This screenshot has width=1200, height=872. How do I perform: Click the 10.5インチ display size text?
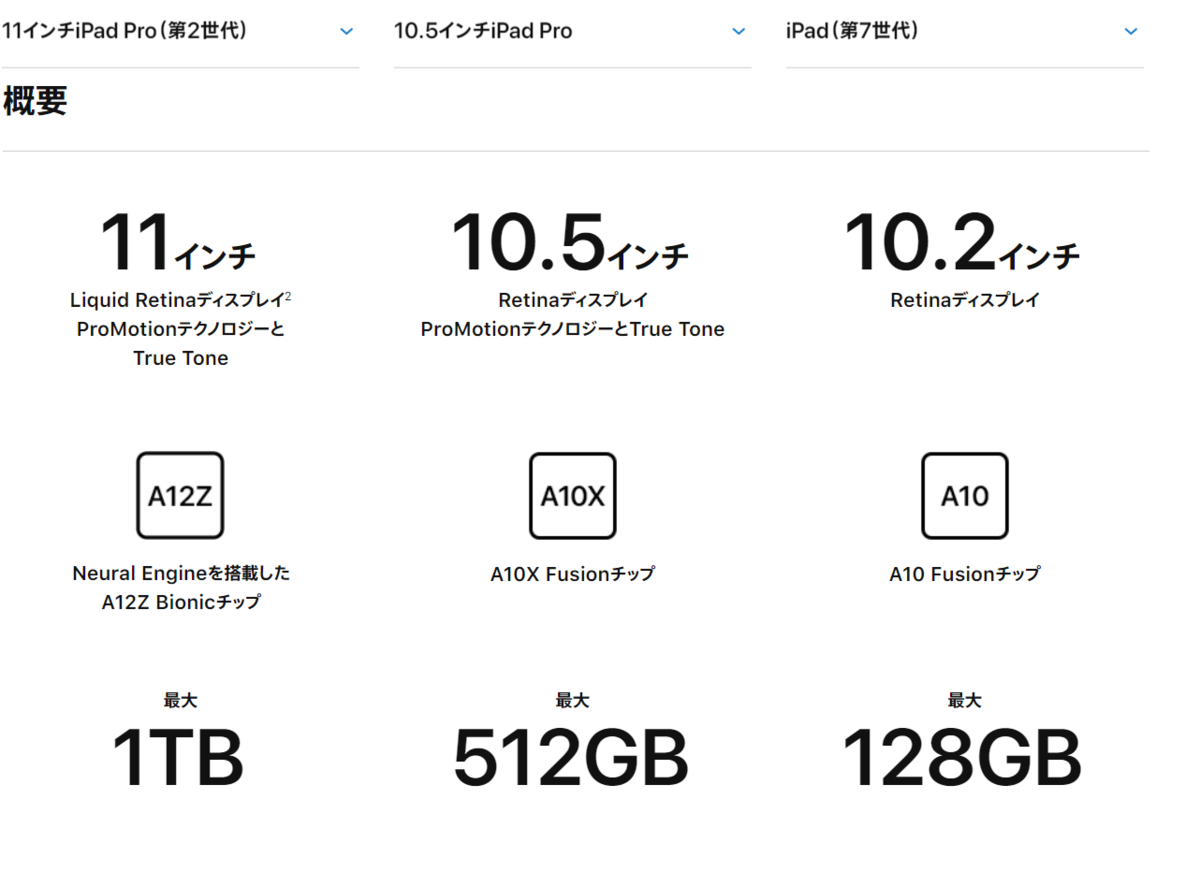coord(571,244)
